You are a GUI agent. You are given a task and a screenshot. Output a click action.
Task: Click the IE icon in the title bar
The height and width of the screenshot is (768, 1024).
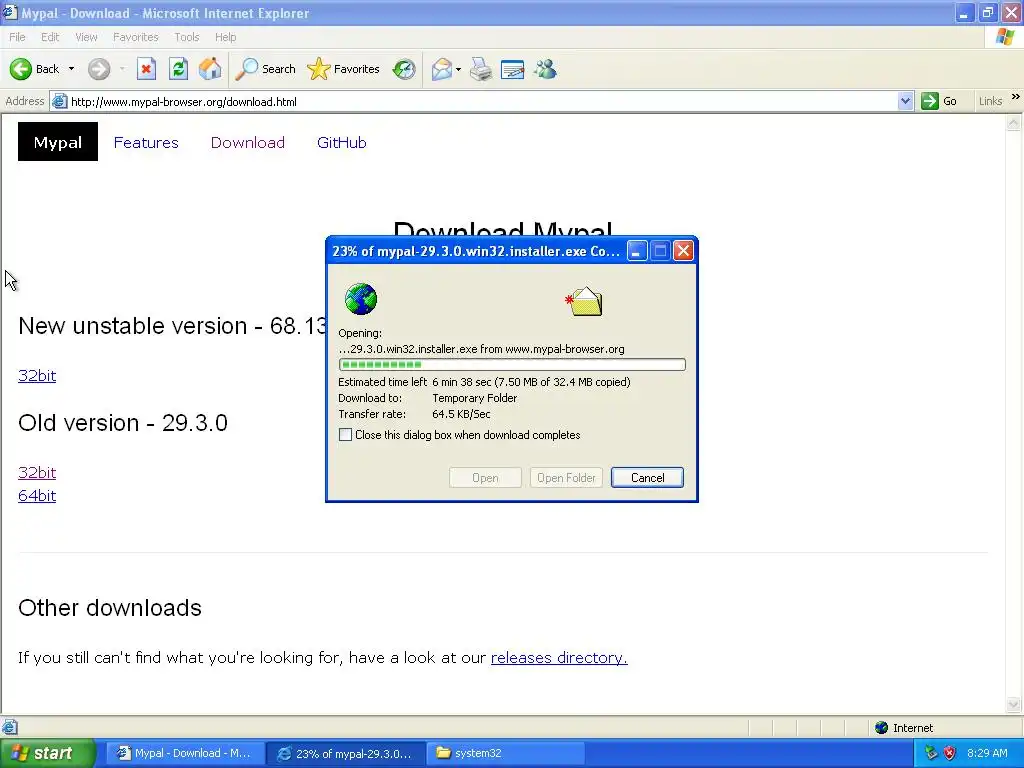point(10,12)
